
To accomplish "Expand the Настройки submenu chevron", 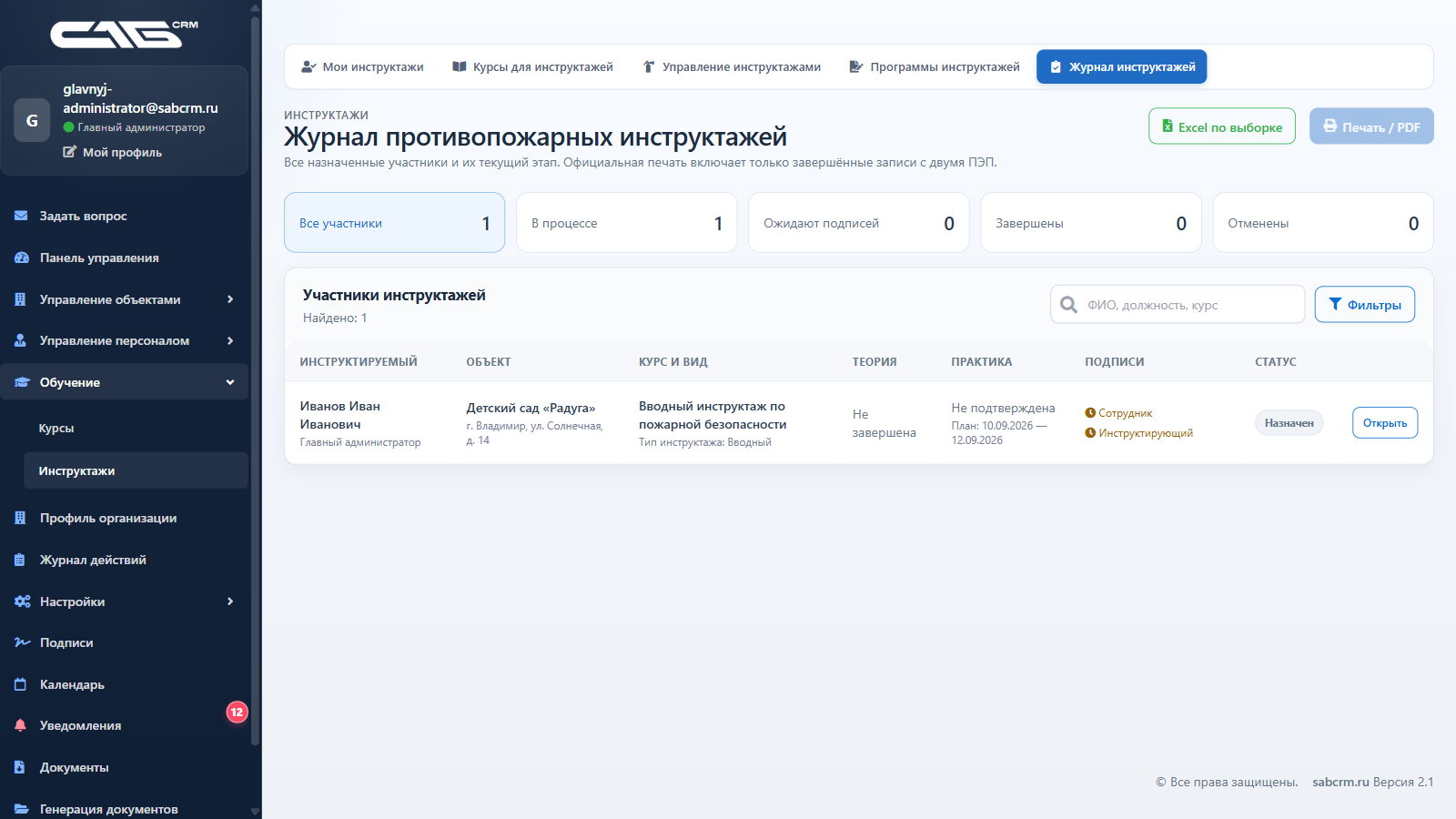I will pos(230,602).
